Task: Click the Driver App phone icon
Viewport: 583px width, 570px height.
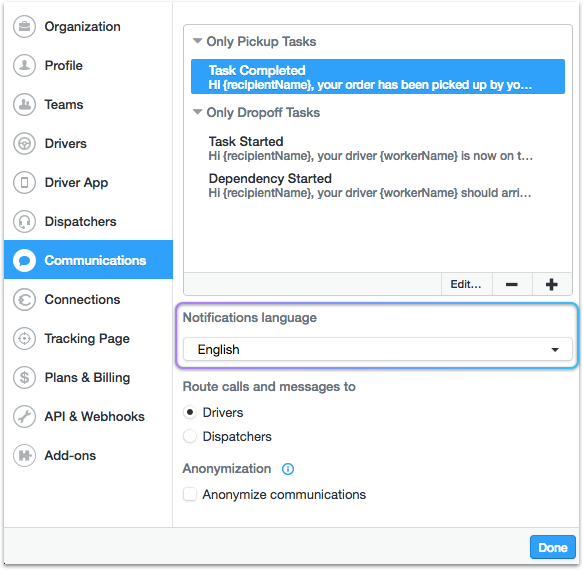Action: (x=25, y=183)
